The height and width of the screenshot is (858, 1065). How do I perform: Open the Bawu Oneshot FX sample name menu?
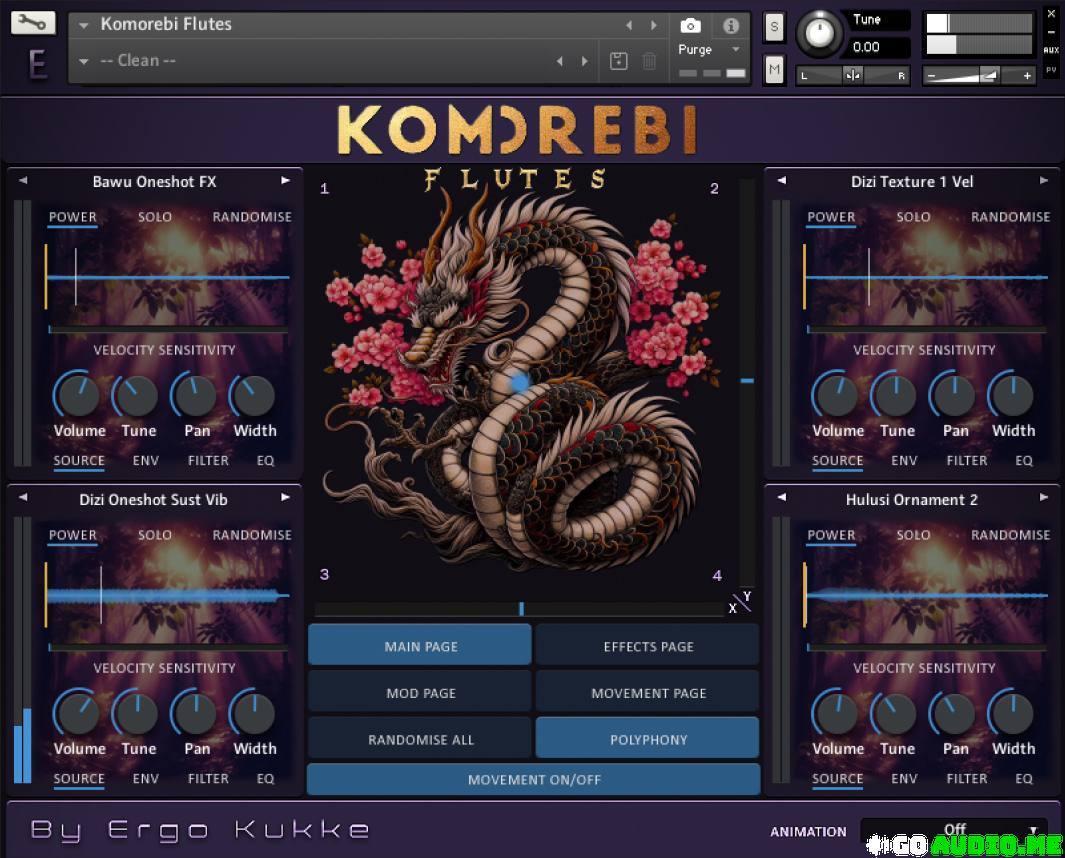[154, 181]
